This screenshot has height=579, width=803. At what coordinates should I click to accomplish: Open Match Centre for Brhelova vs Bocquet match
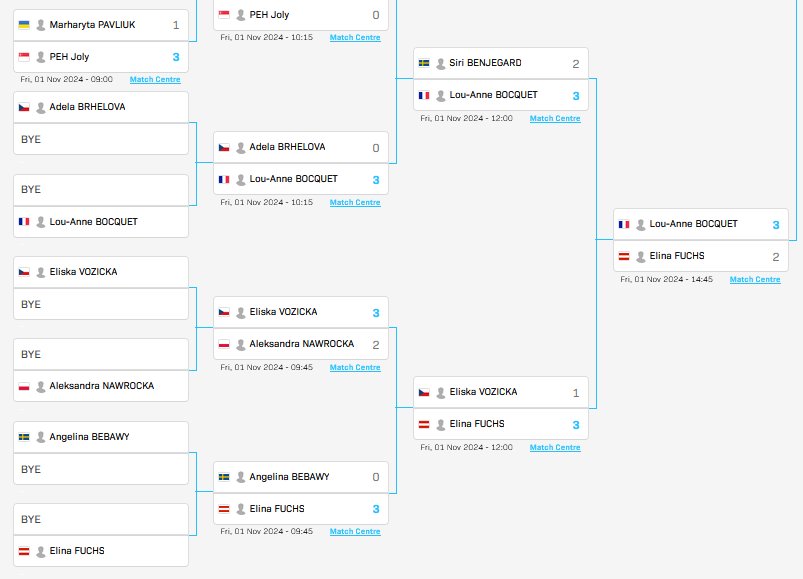pyautogui.click(x=355, y=202)
